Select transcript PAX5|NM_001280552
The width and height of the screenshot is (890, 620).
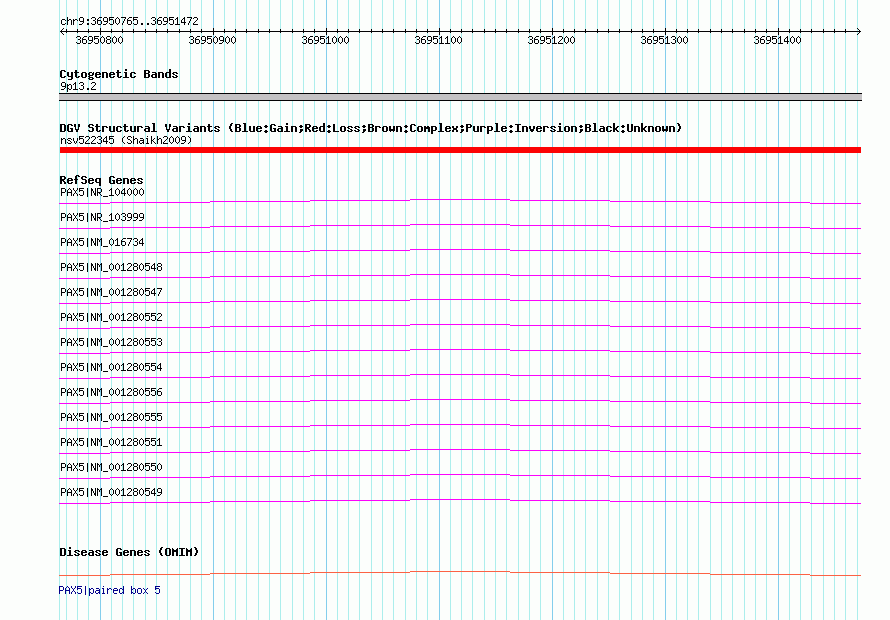click(111, 317)
